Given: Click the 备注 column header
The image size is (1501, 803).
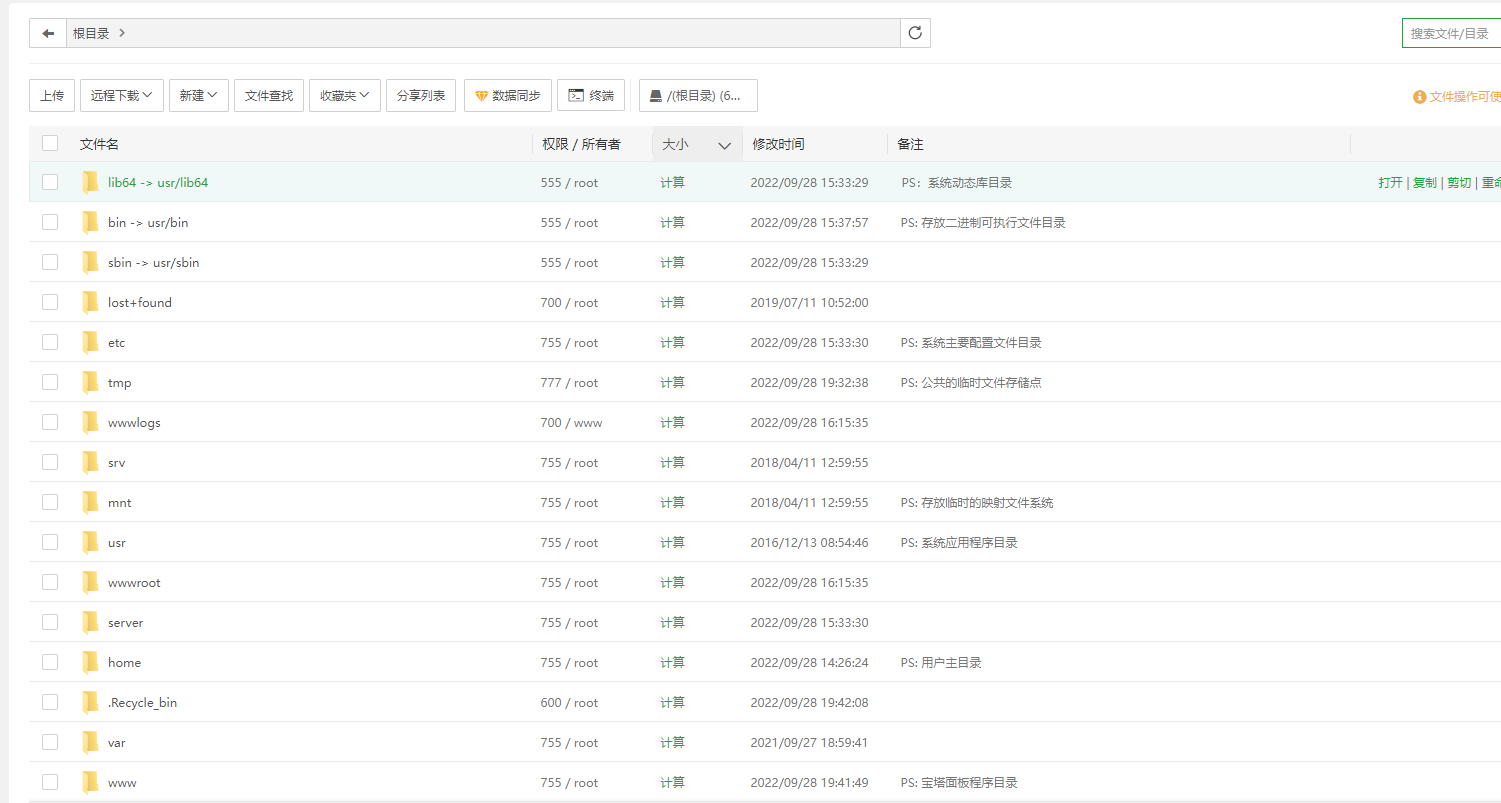Looking at the screenshot, I should (910, 144).
